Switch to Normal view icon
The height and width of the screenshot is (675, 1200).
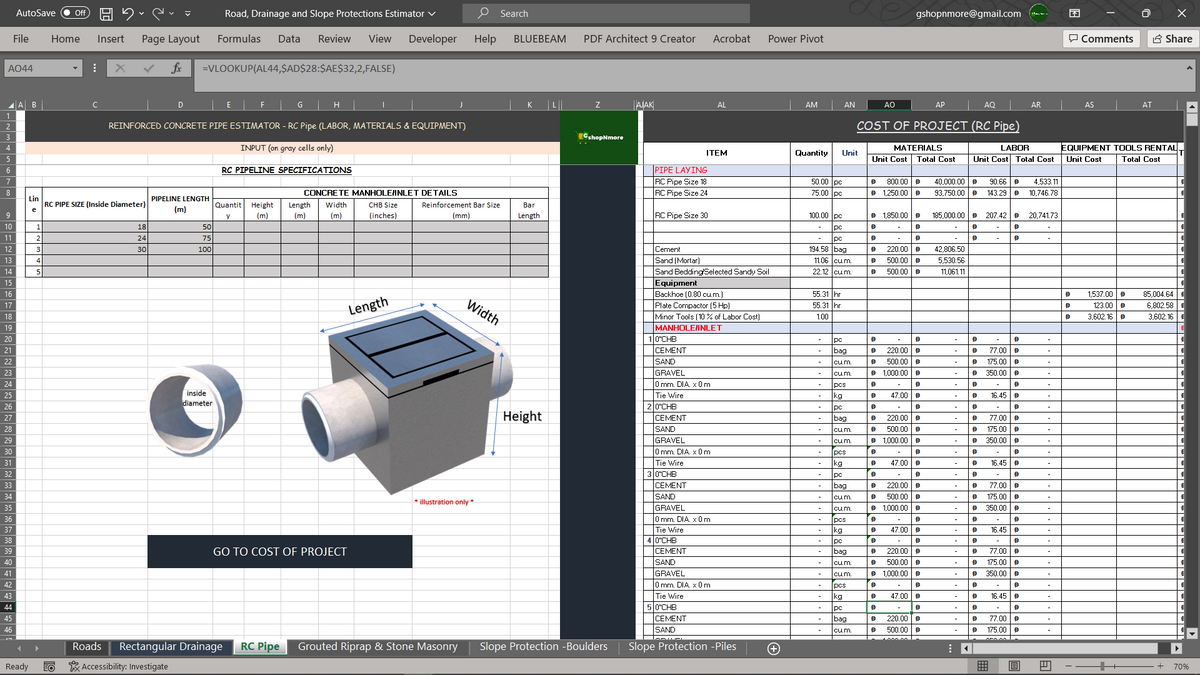[x=983, y=666]
